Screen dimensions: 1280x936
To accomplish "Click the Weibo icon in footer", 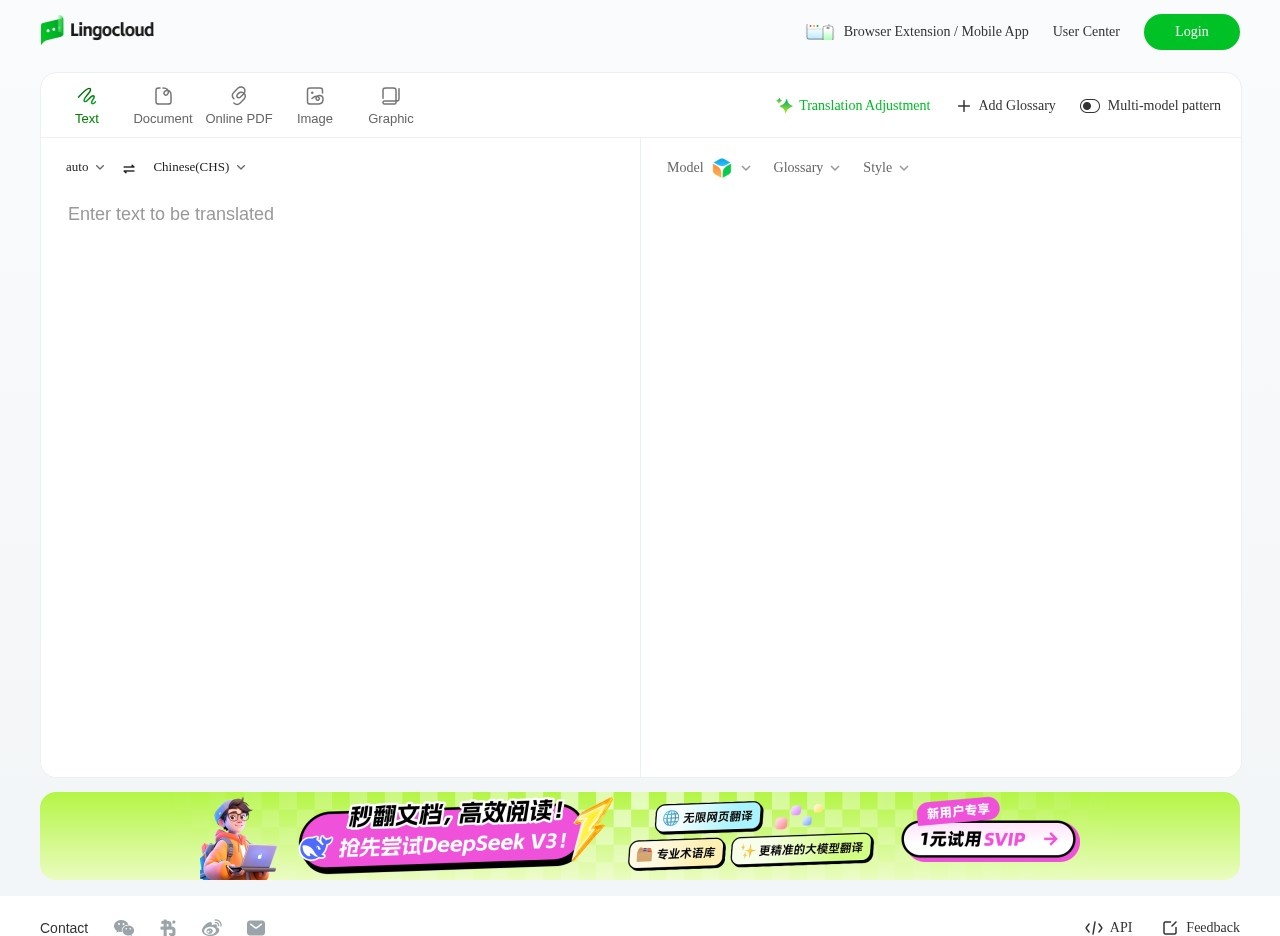I will pos(212,927).
